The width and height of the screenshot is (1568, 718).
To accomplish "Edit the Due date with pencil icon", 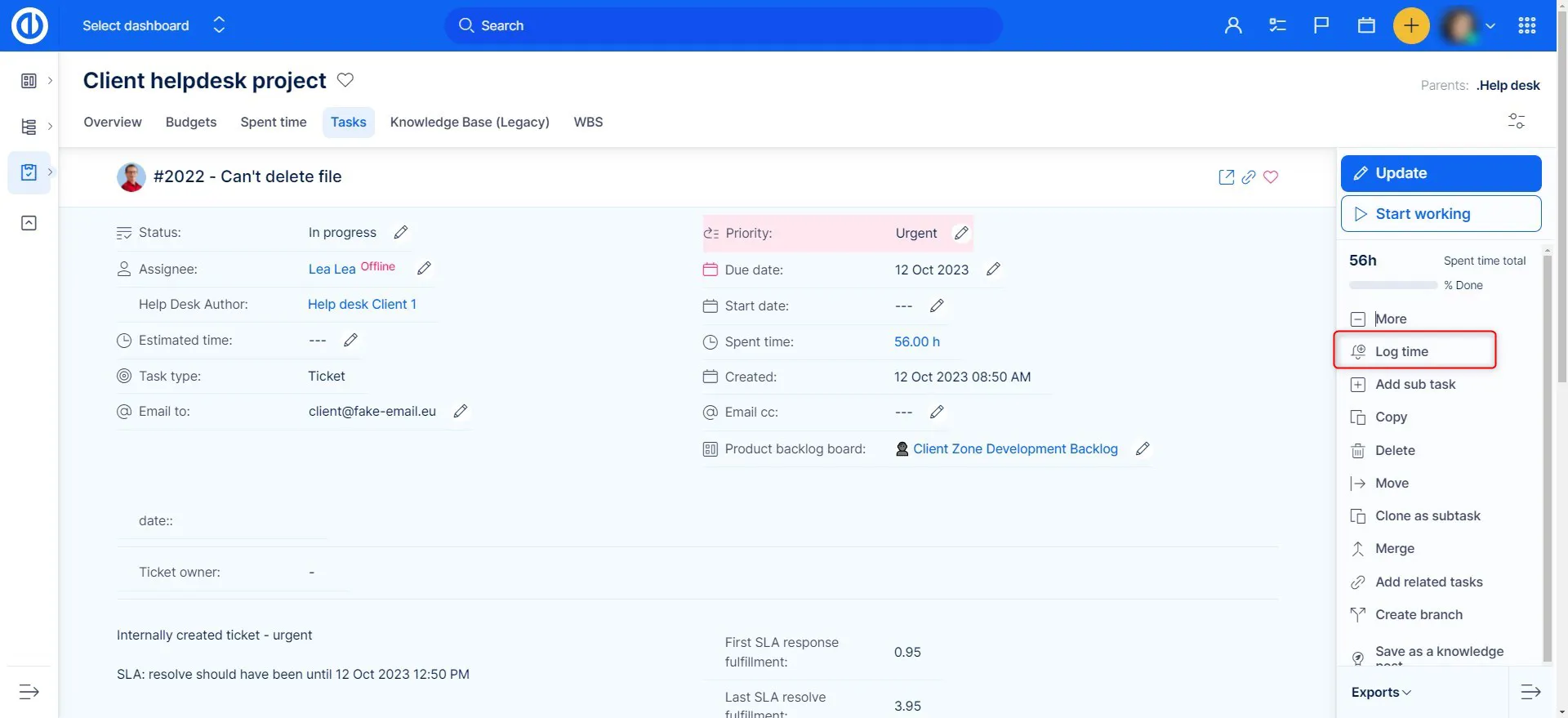I will click(993, 270).
